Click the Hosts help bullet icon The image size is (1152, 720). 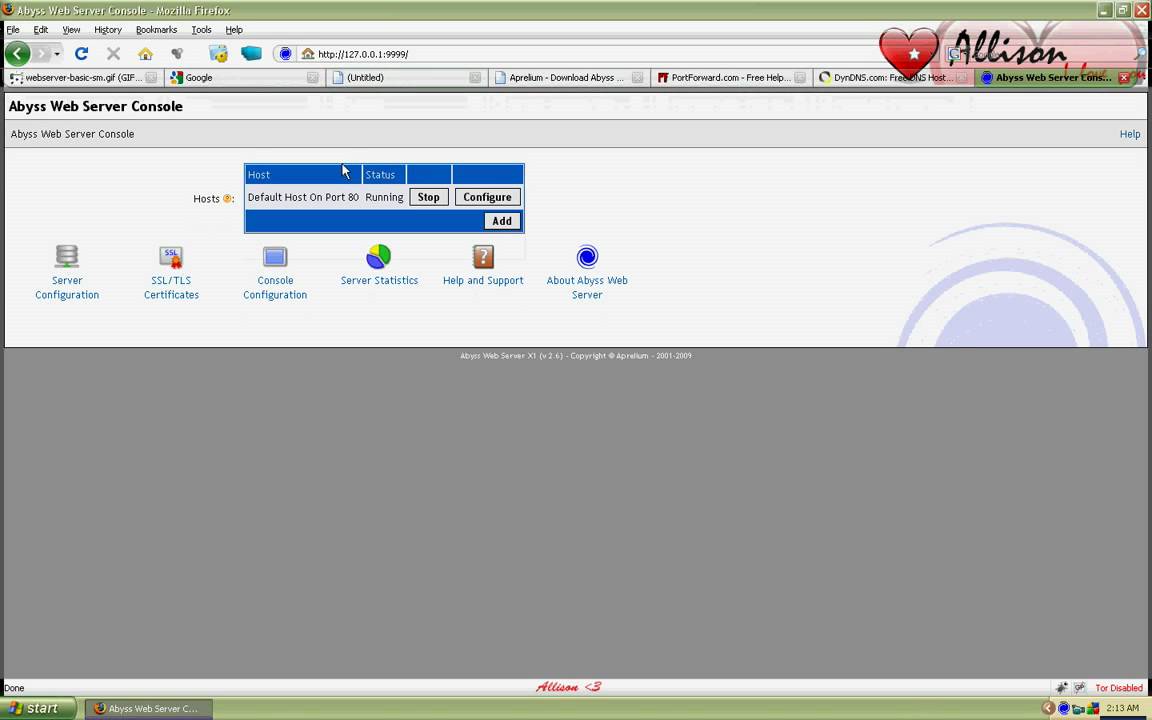227,198
